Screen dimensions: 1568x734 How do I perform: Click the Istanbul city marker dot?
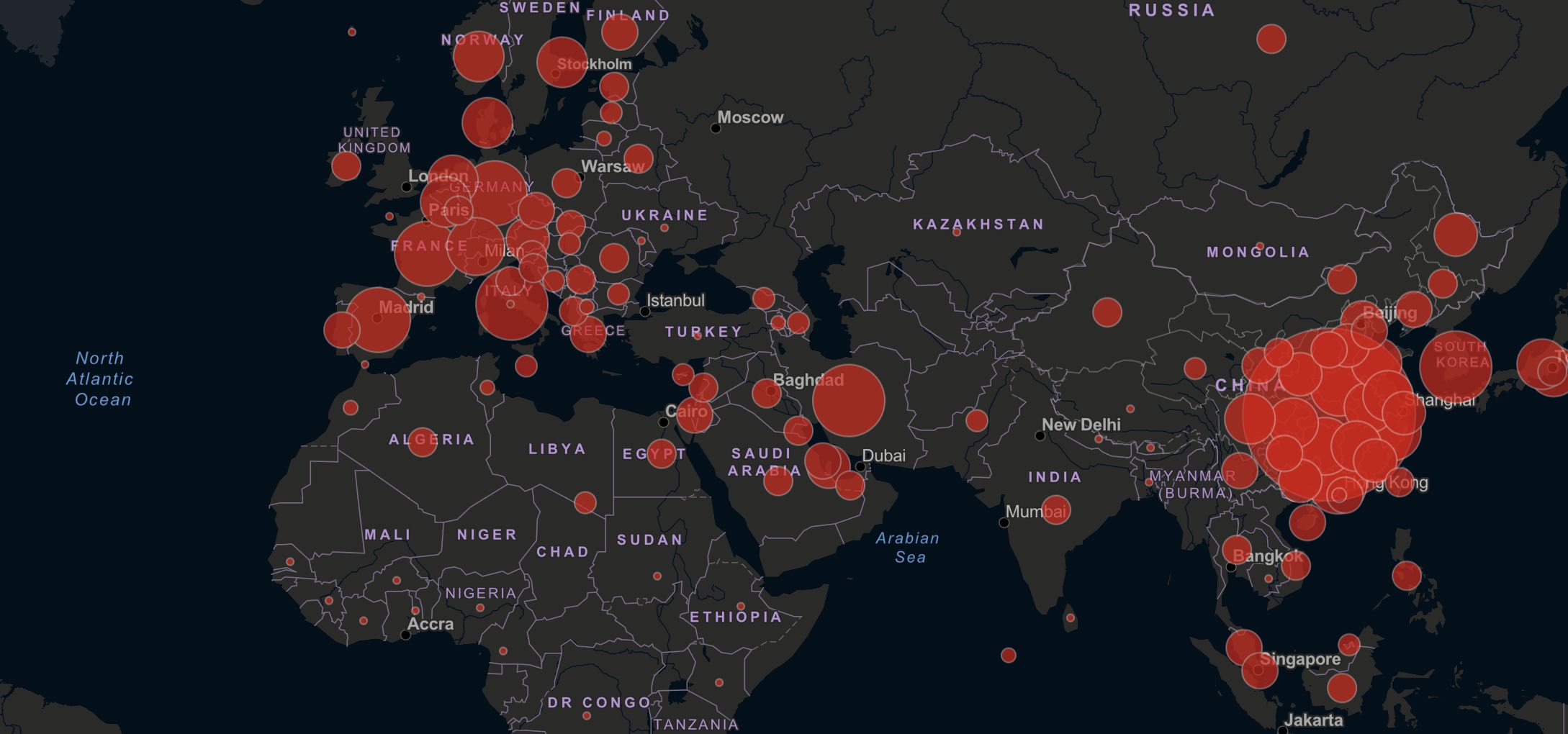[645, 312]
